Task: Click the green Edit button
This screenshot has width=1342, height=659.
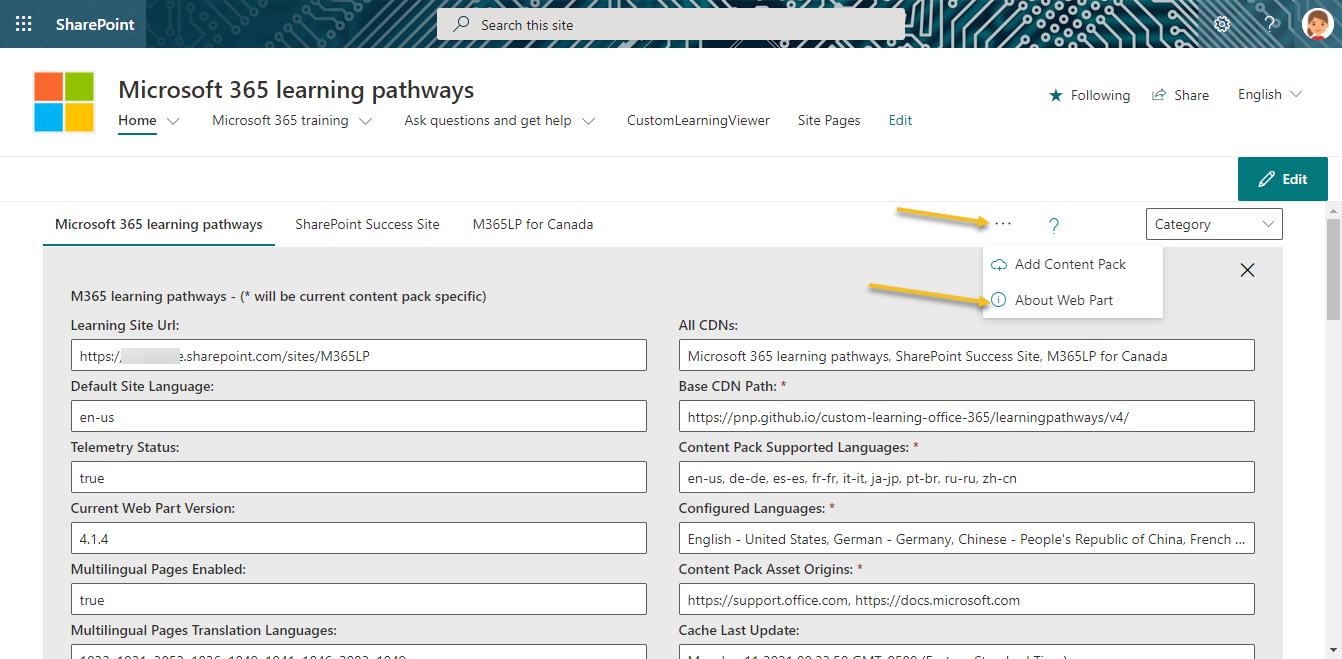Action: click(1283, 178)
